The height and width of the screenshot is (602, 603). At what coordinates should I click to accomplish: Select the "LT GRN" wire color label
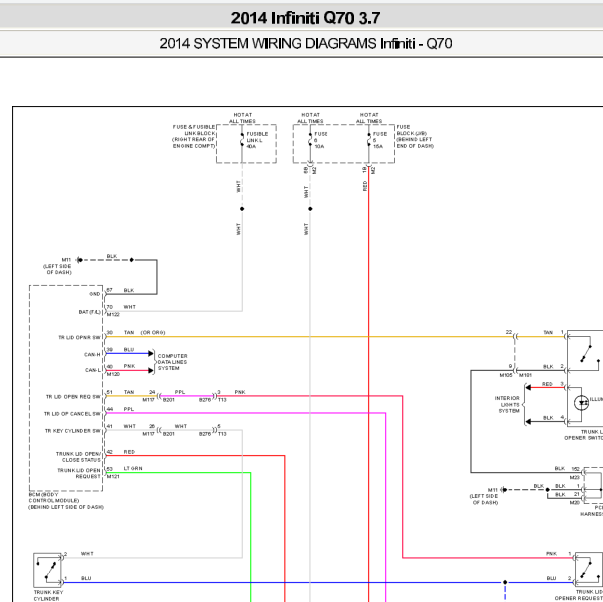(133, 469)
